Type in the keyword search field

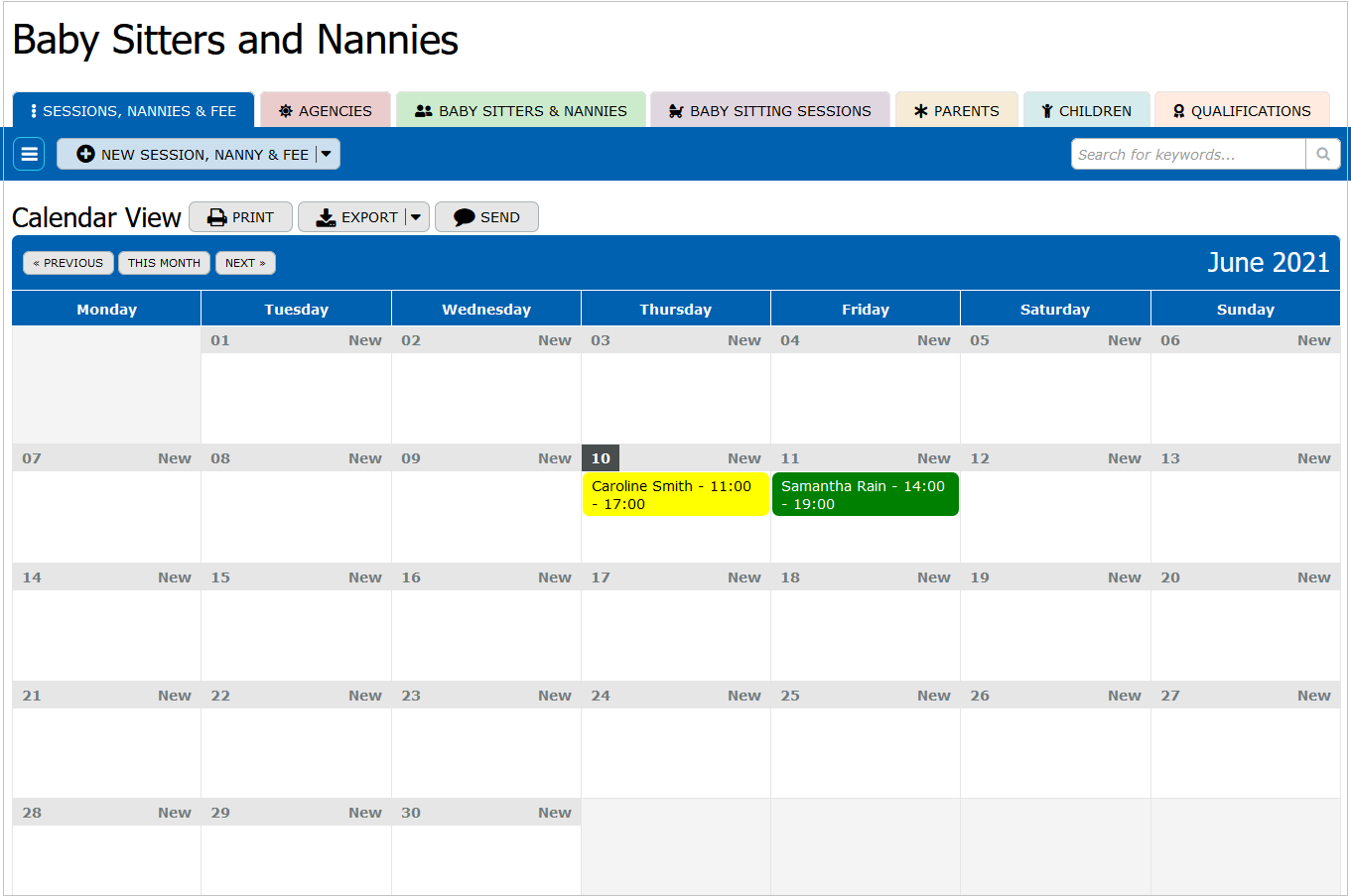click(1187, 154)
